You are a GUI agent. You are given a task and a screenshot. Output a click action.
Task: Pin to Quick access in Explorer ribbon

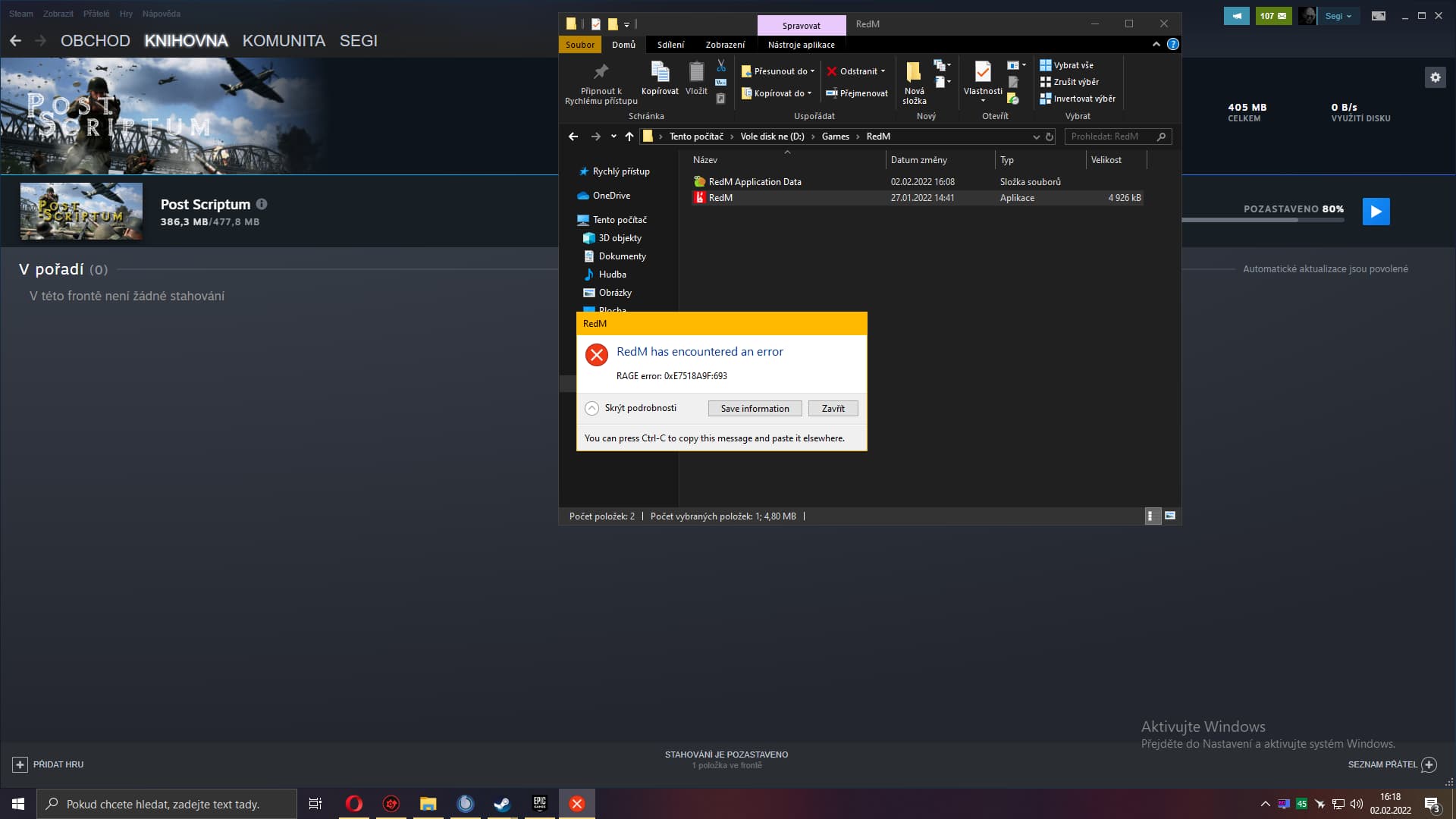(x=601, y=83)
